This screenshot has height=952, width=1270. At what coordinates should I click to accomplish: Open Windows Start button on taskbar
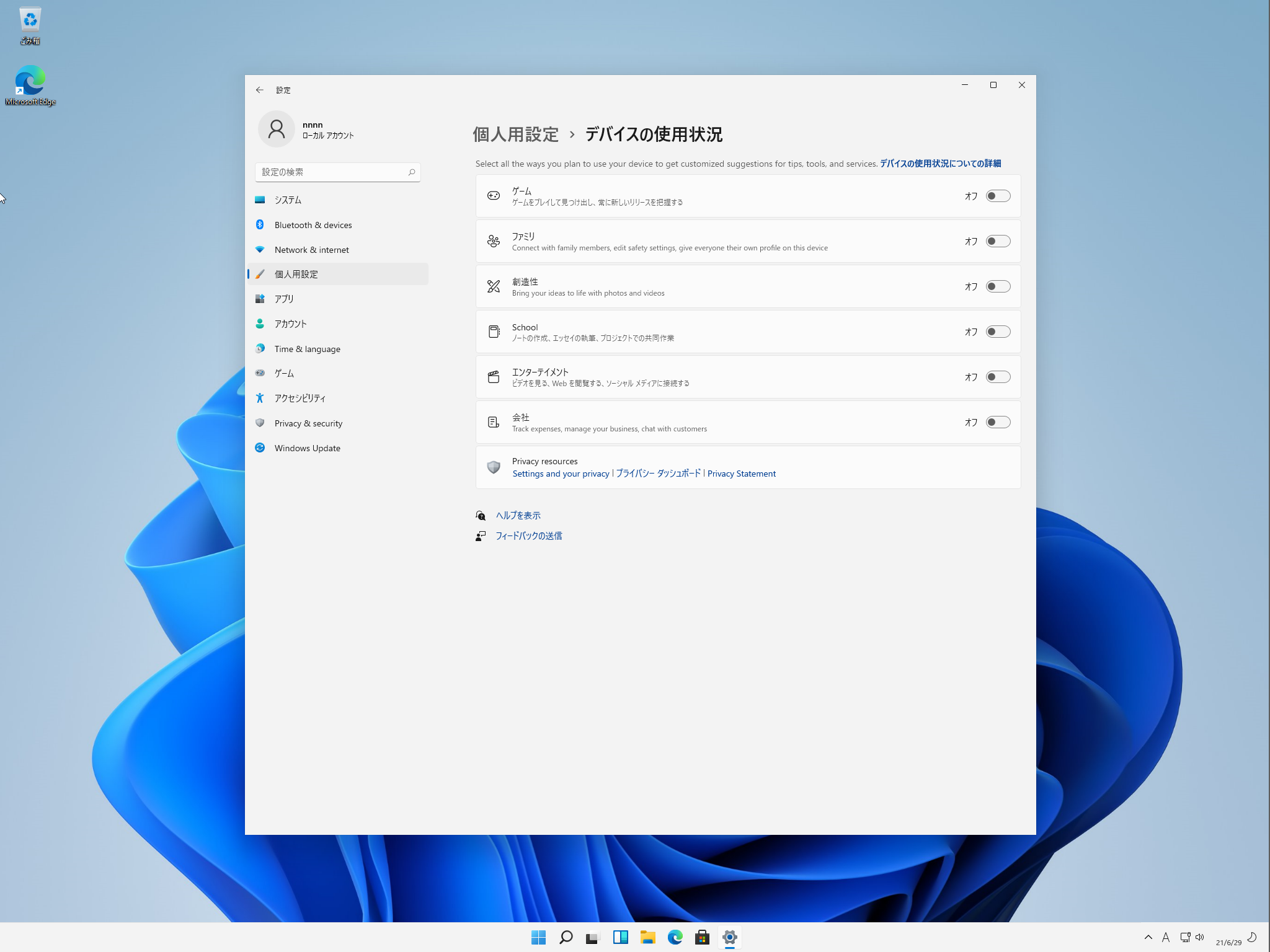(x=538, y=937)
